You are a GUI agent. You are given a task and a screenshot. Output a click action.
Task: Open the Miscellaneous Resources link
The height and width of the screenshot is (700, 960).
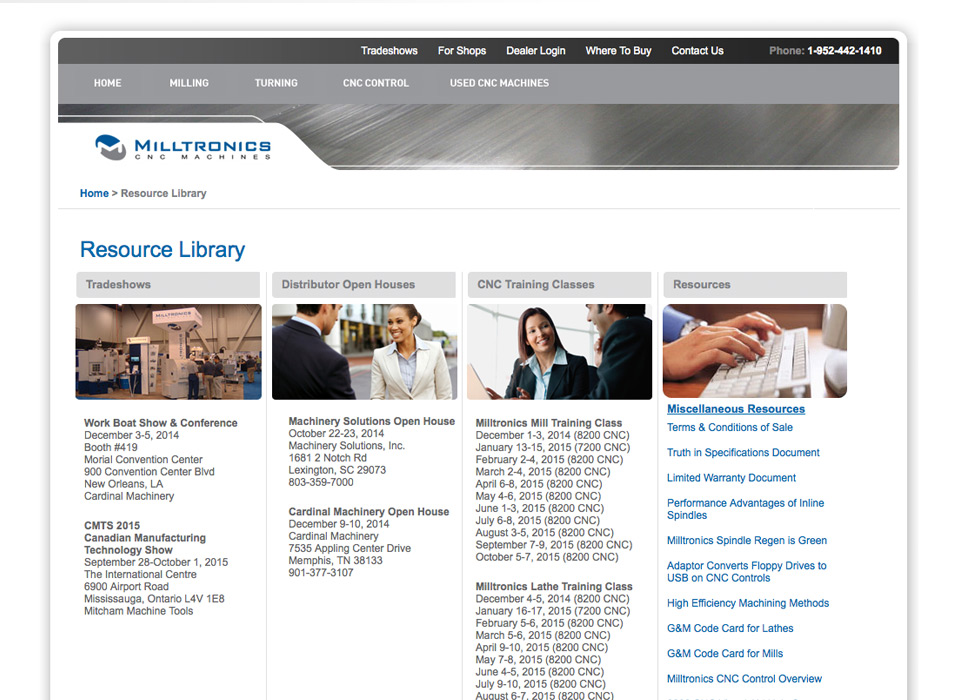click(x=736, y=409)
